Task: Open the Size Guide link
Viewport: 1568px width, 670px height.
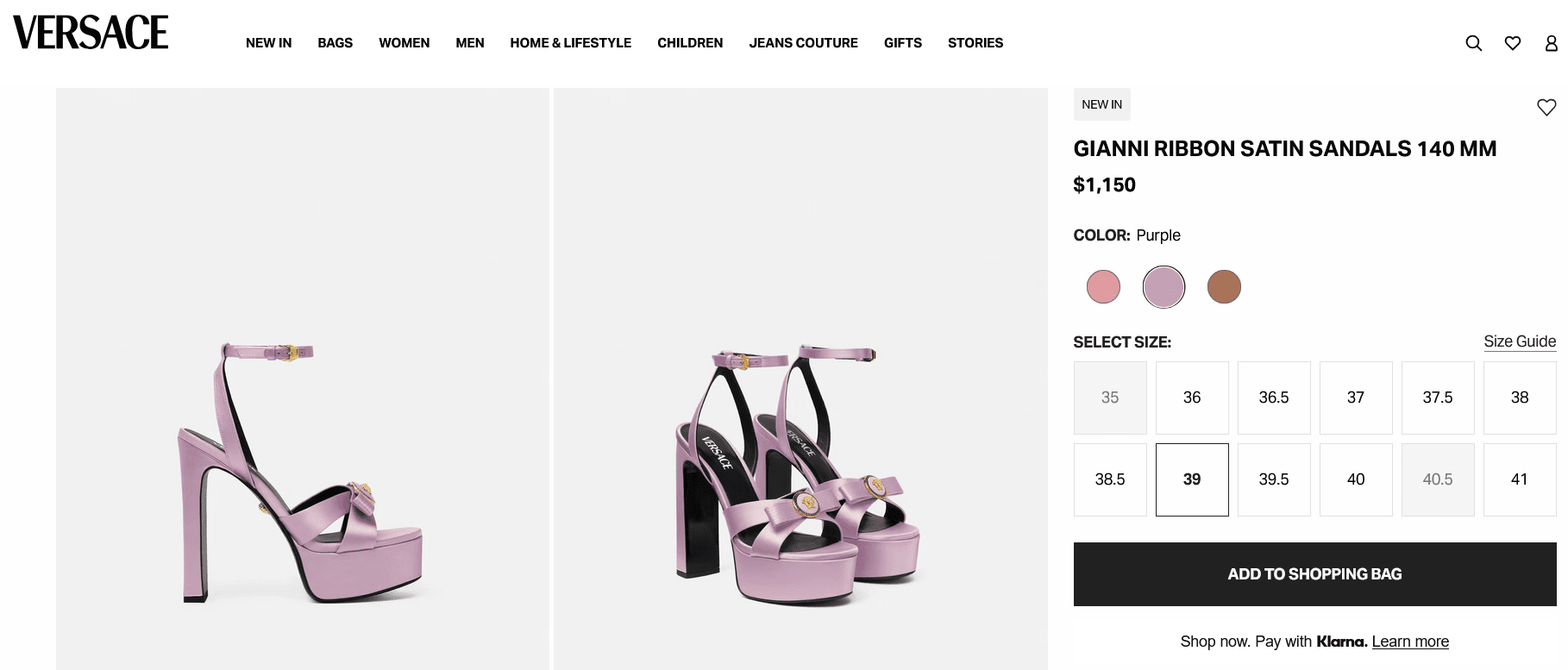Action: click(x=1519, y=341)
